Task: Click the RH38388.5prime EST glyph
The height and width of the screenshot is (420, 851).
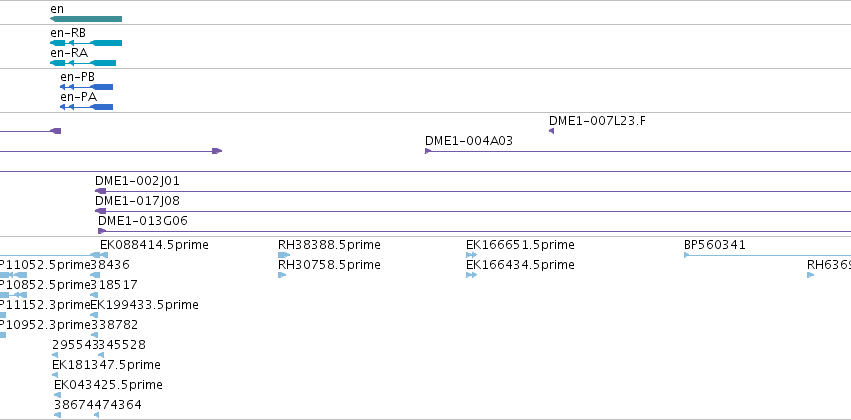Action: coord(284,255)
